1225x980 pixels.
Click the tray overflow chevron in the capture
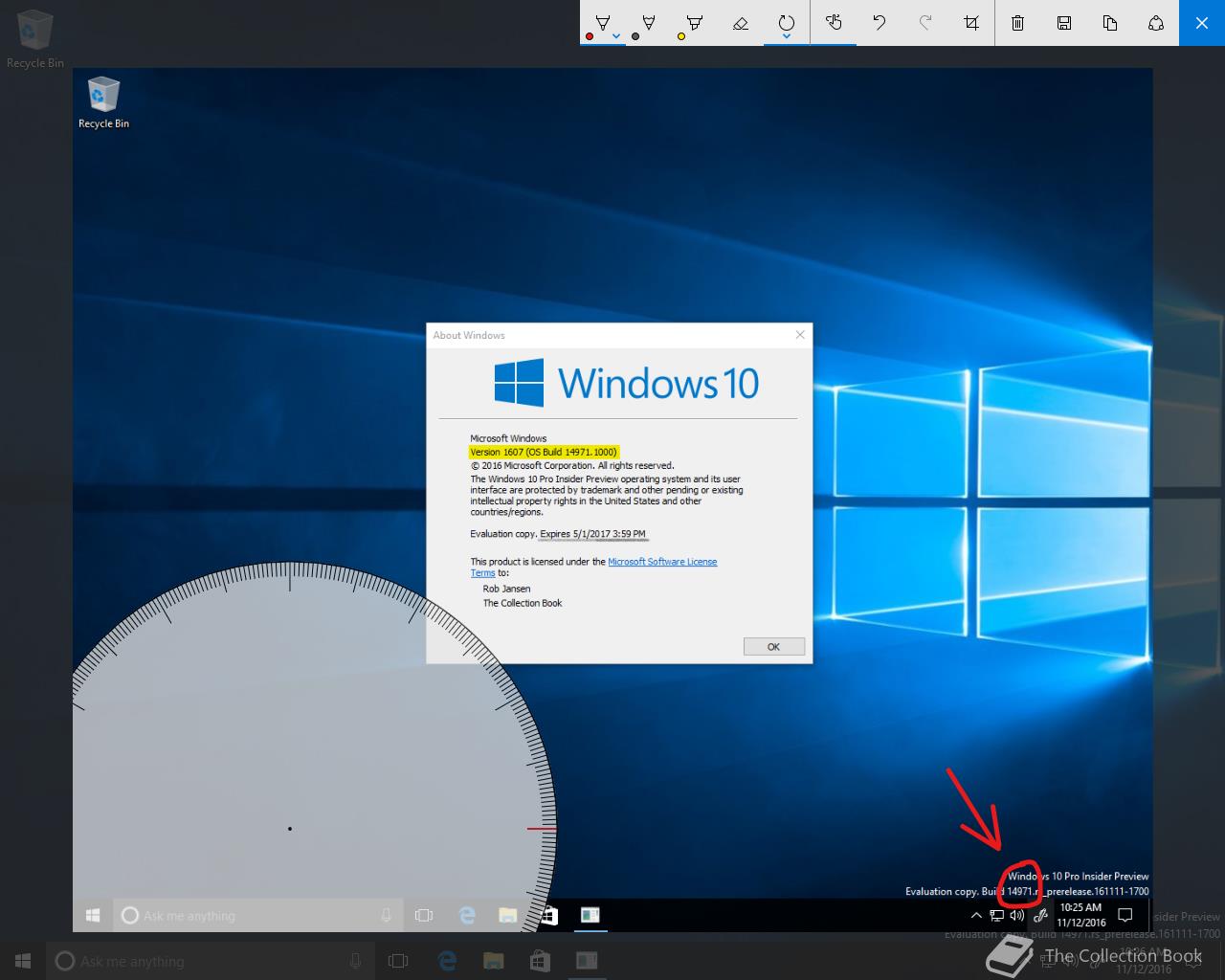(976, 916)
